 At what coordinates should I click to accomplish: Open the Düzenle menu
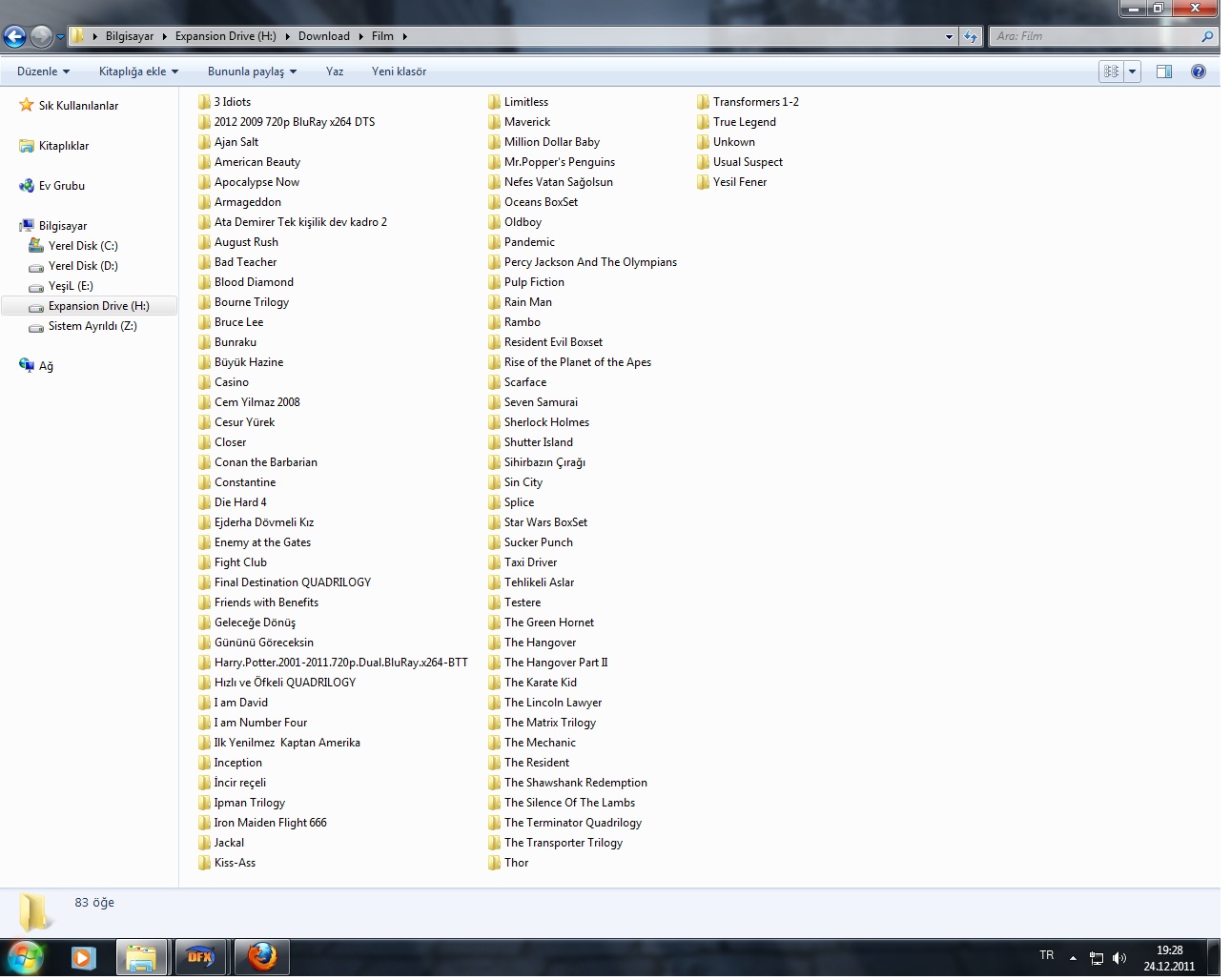pos(43,71)
